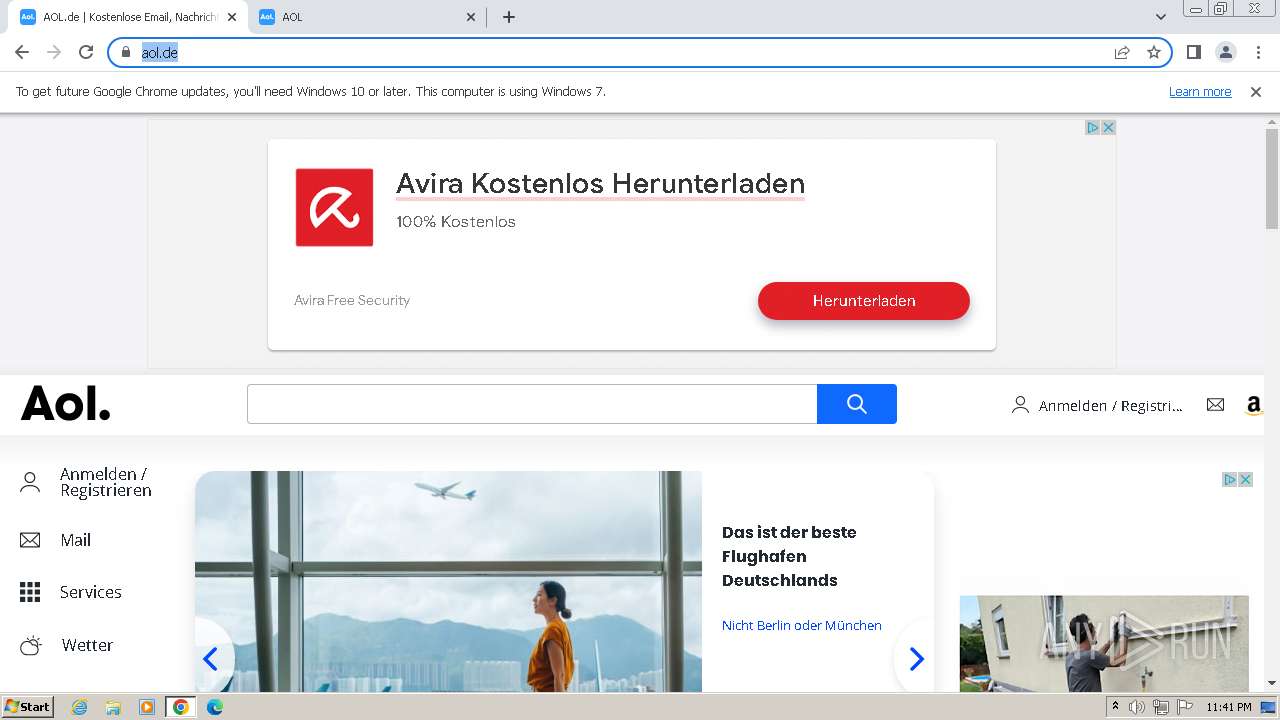1280x720 pixels.
Task: Share this page icon in address bar
Action: pos(1122,52)
